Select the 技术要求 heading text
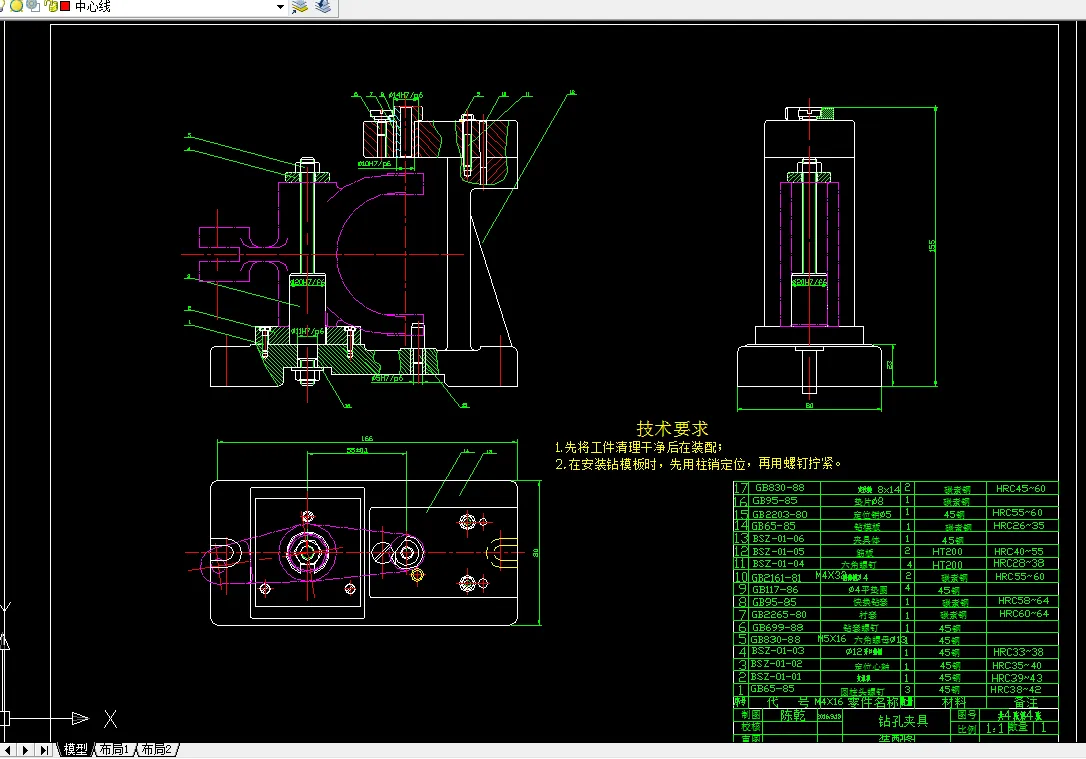The image size is (1086, 759). (x=672, y=429)
